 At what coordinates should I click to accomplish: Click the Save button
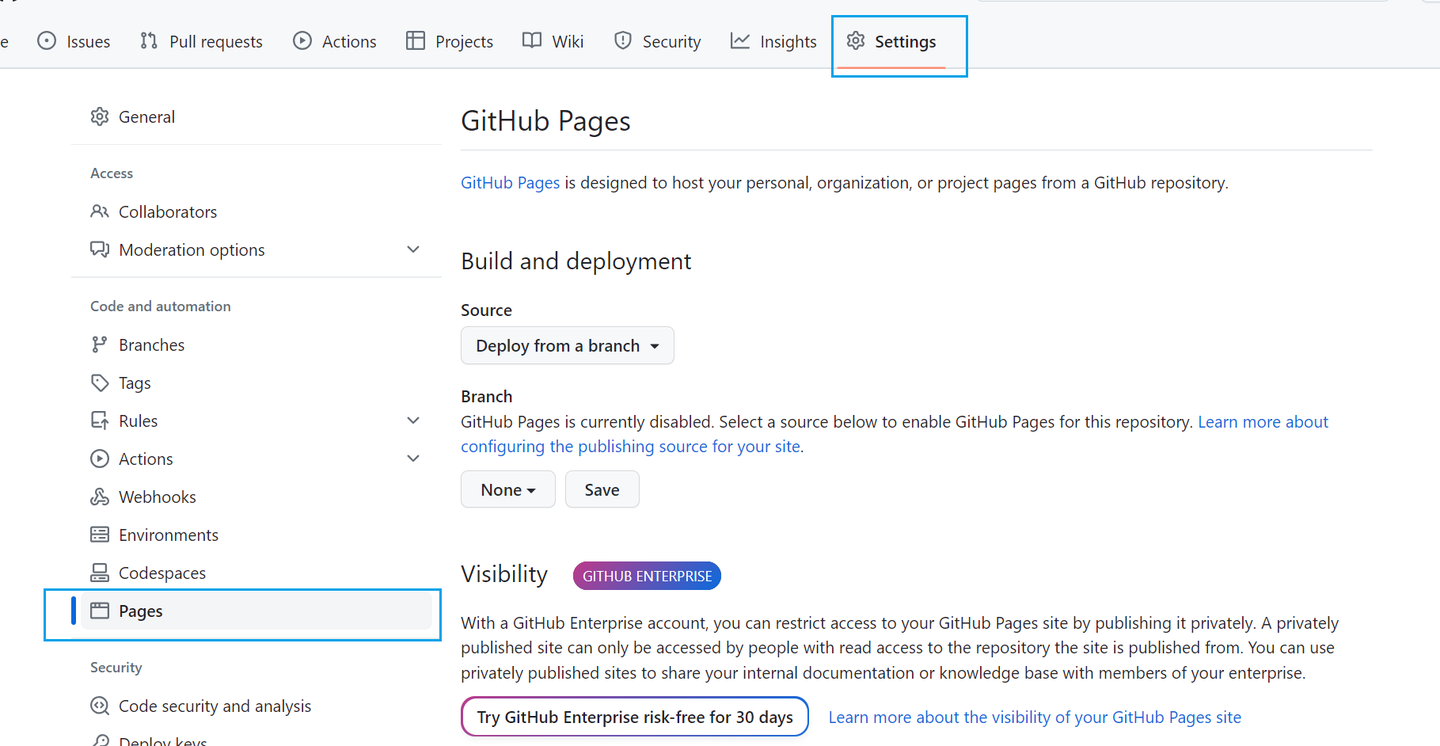coord(602,489)
